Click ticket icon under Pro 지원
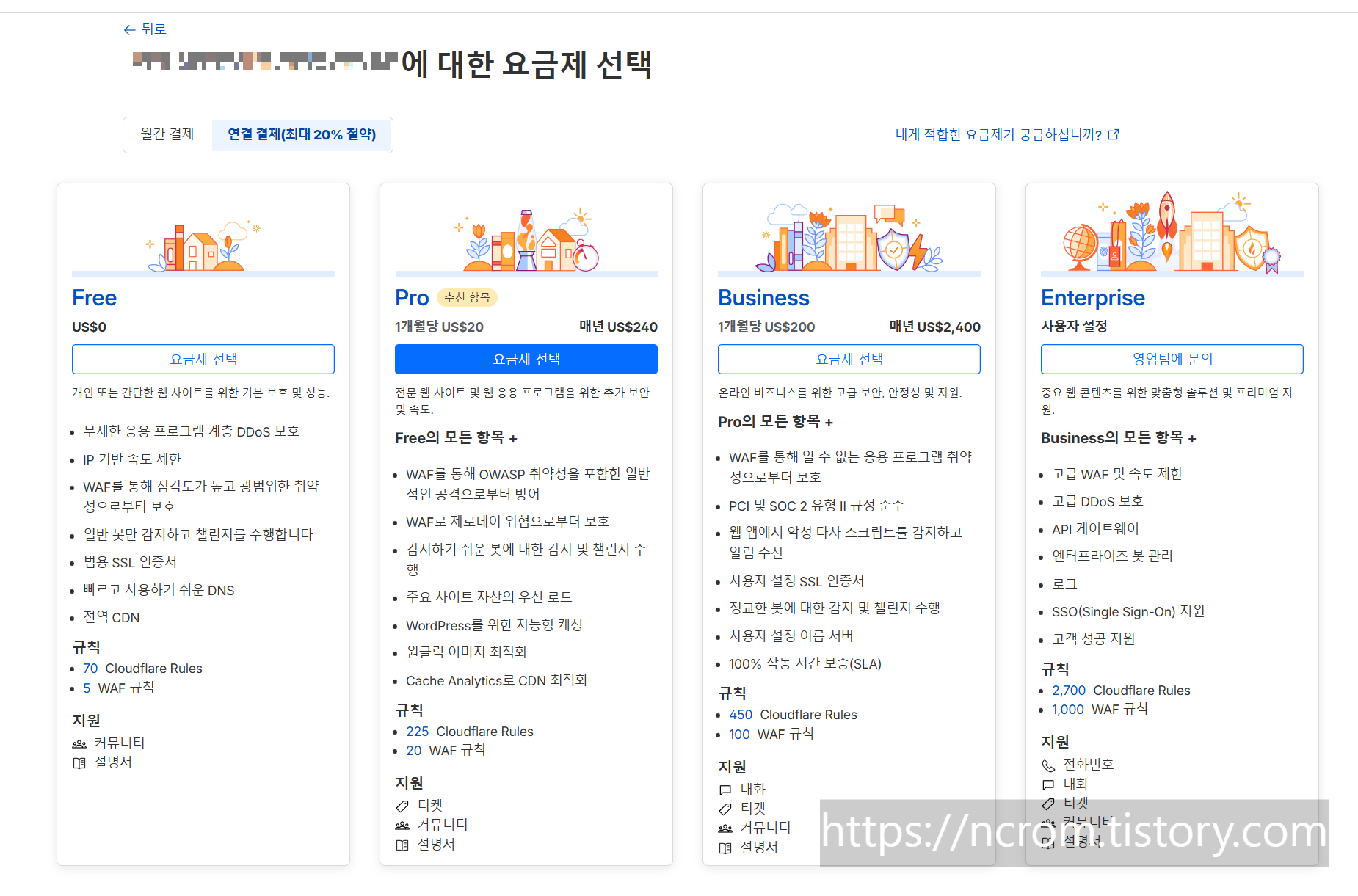The height and width of the screenshot is (896, 1358). [402, 806]
